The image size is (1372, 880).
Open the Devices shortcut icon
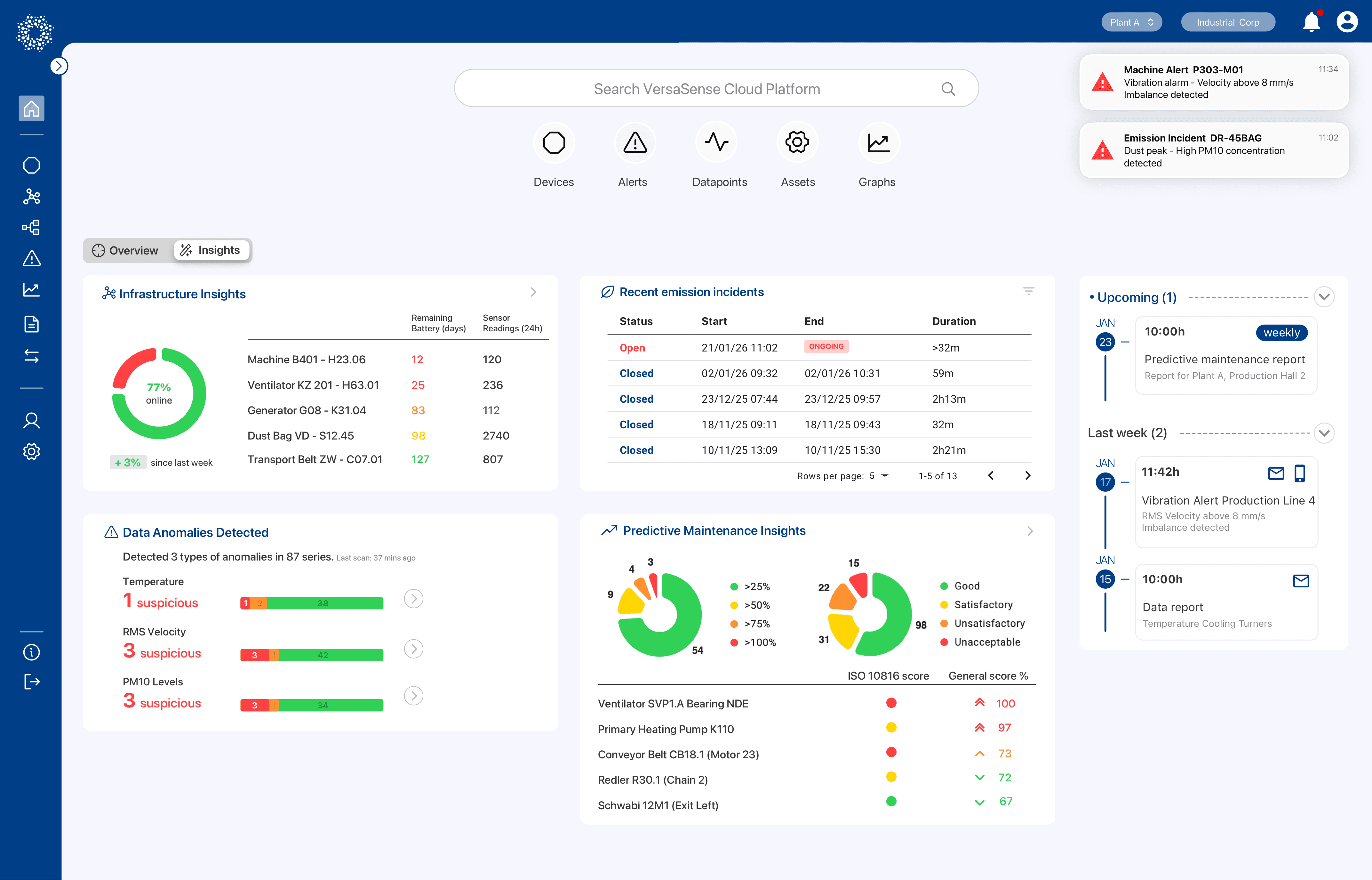[x=554, y=143]
